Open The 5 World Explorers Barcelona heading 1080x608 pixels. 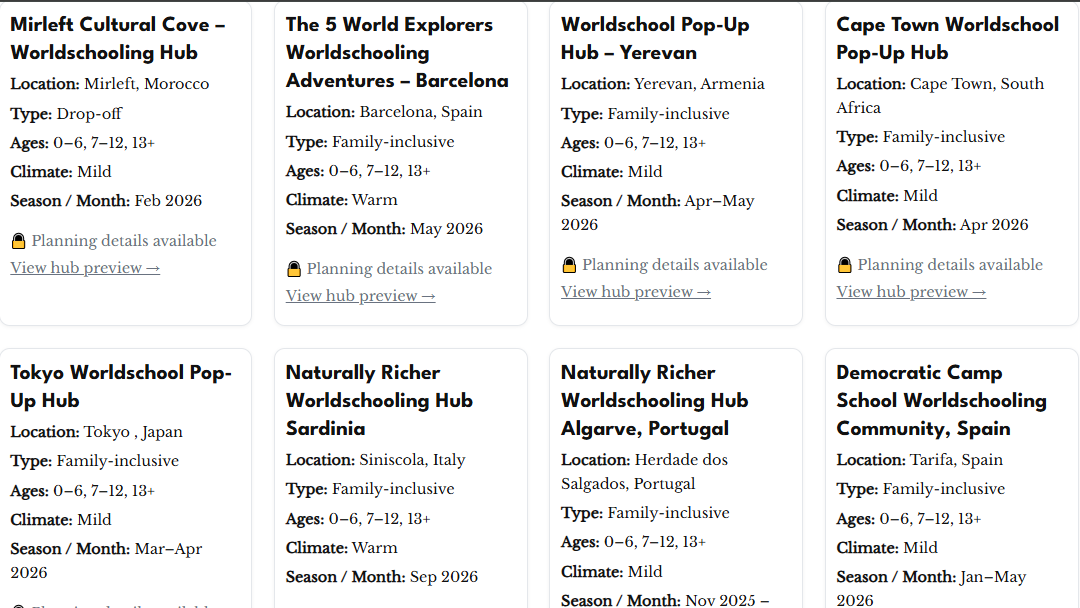(396, 52)
